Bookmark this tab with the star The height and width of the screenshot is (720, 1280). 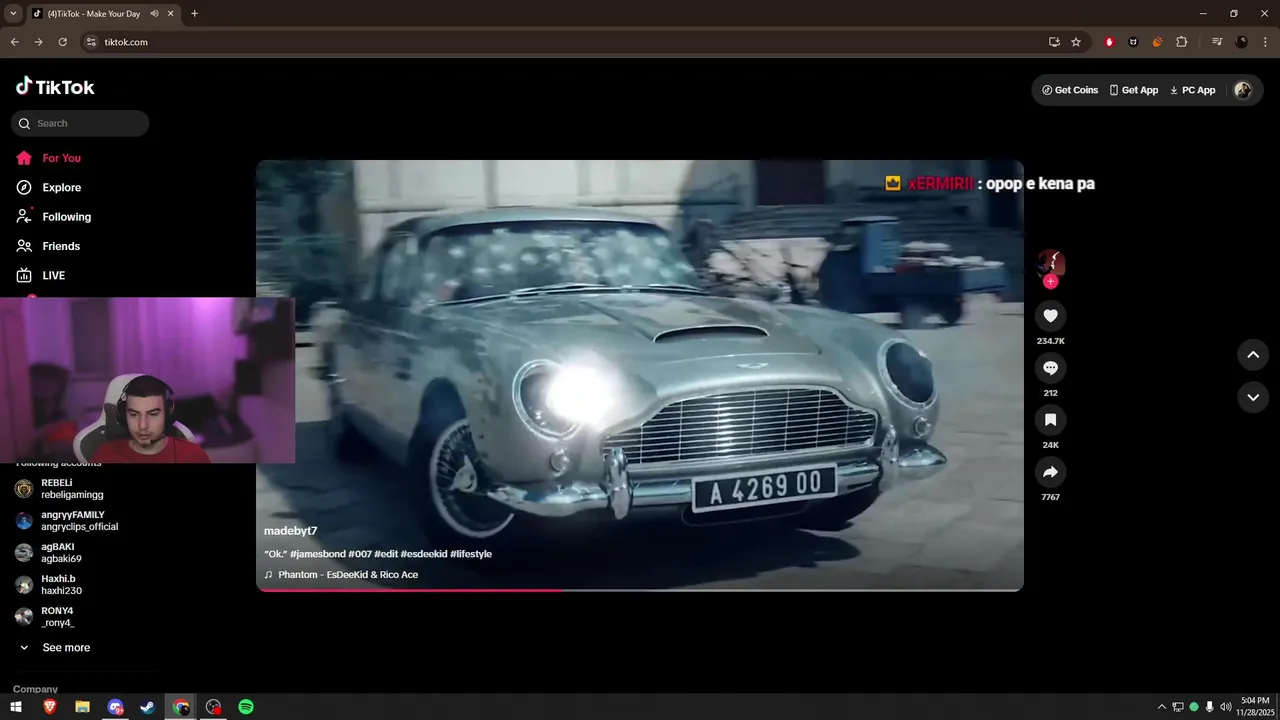1076,42
